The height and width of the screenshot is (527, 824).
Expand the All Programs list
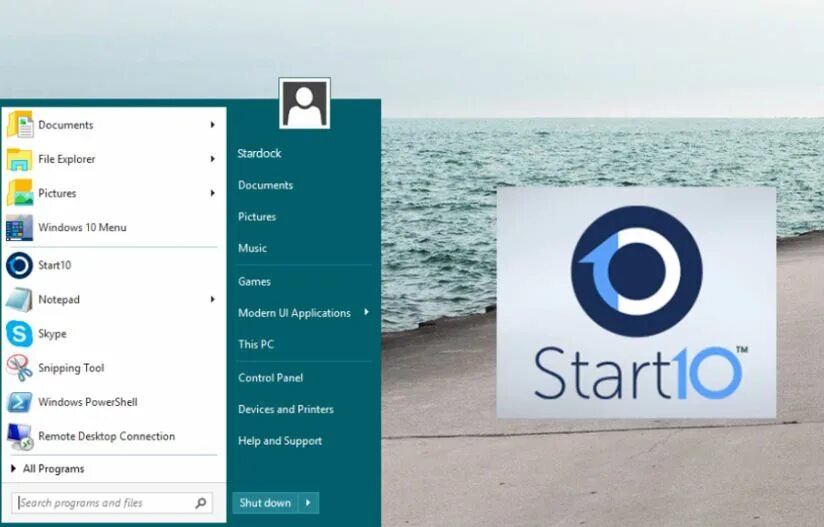(48, 469)
